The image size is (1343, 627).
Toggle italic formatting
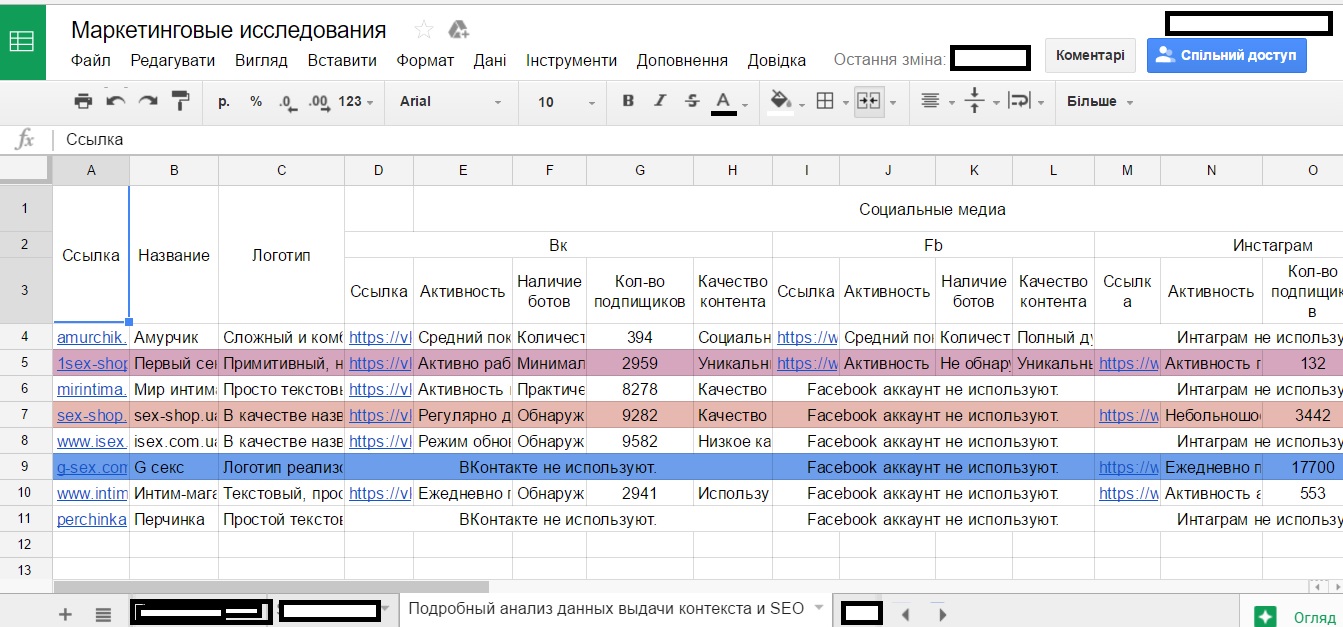click(660, 101)
